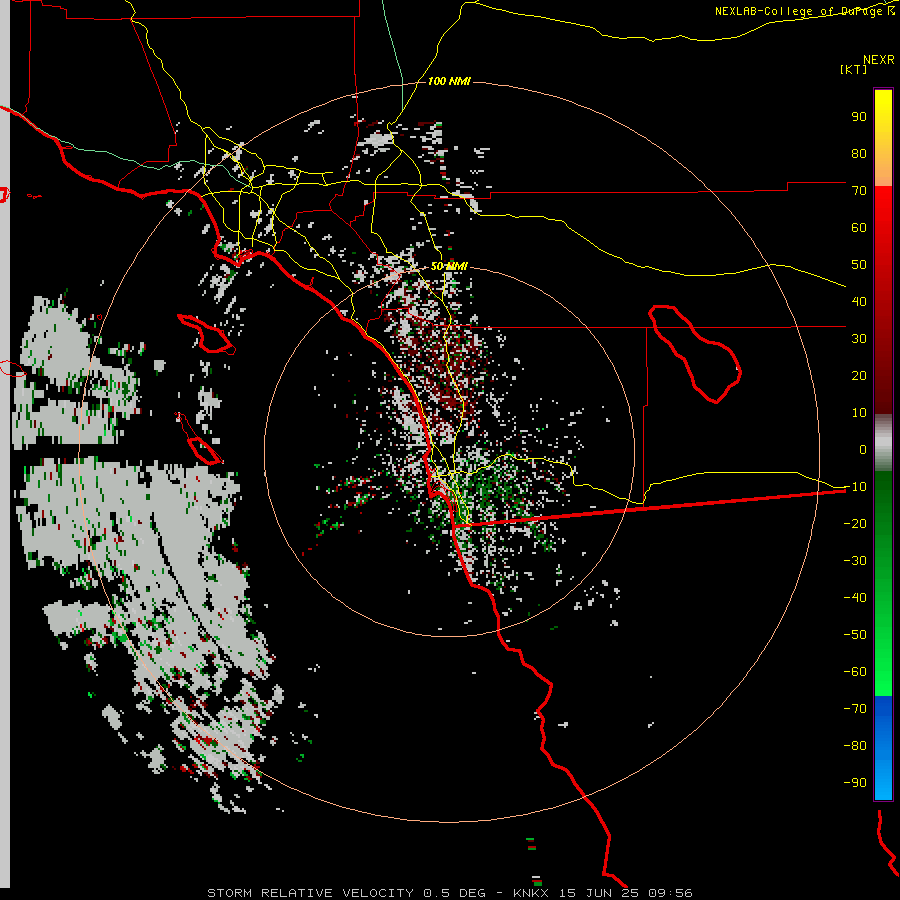The image size is (900, 900).
Task: Click the 15 JUN 25 date in the caption
Action: pyautogui.click(x=600, y=893)
